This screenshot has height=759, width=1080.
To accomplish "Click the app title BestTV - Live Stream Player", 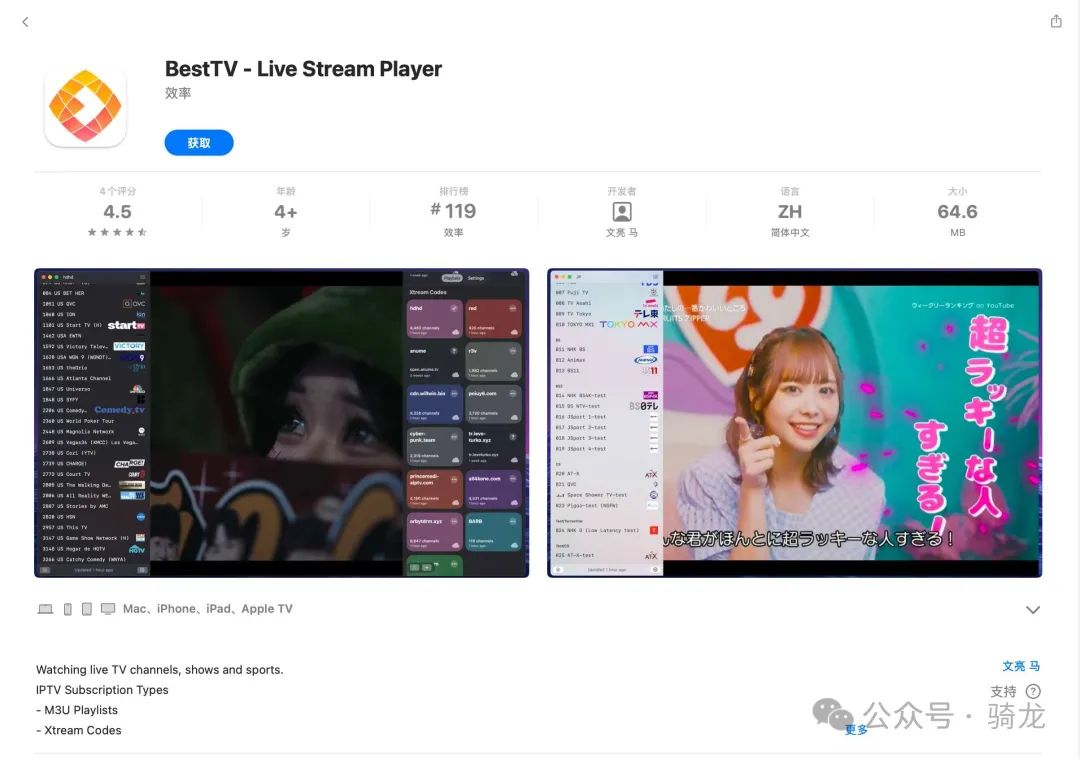I will (303, 69).
